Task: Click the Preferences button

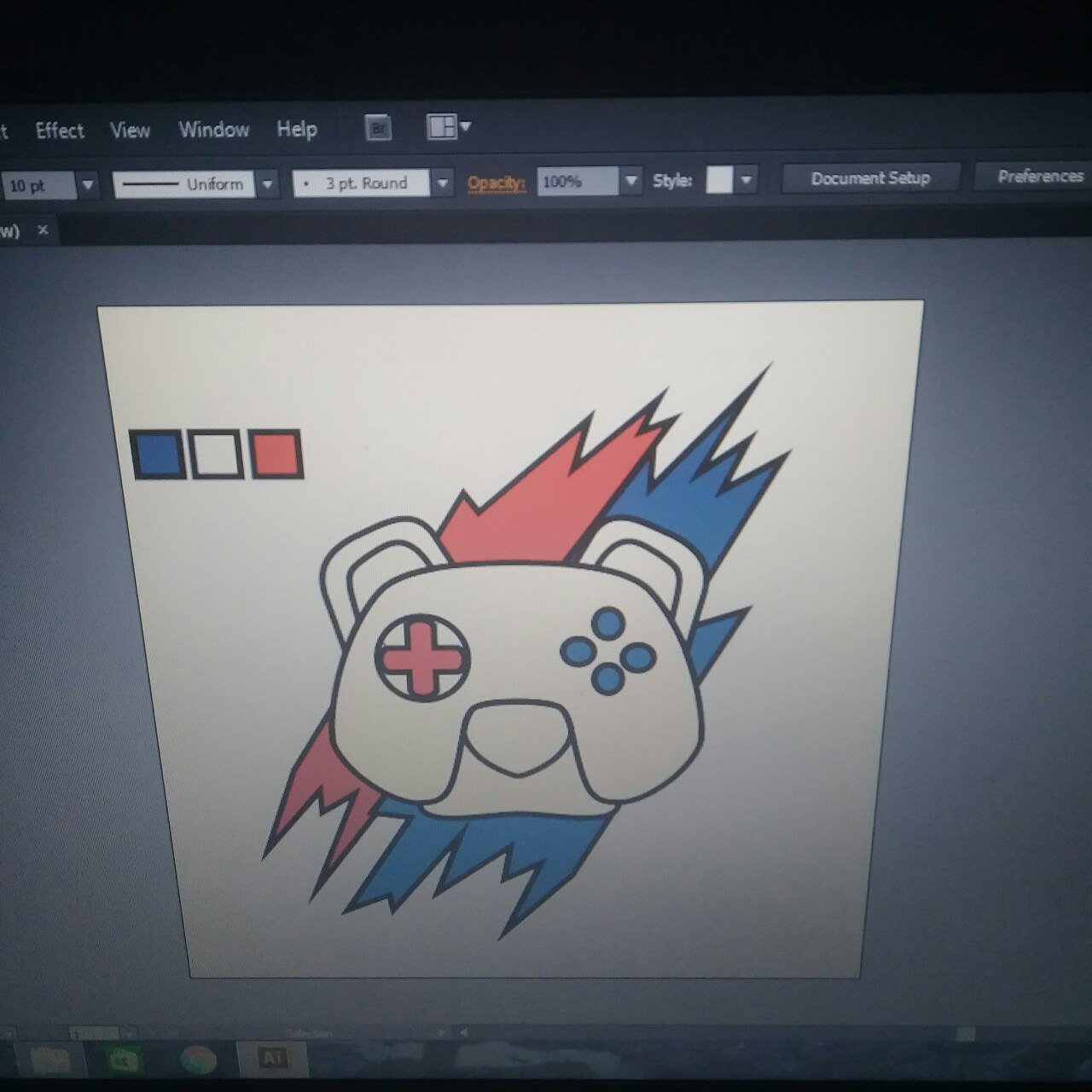Action: 1037,177
